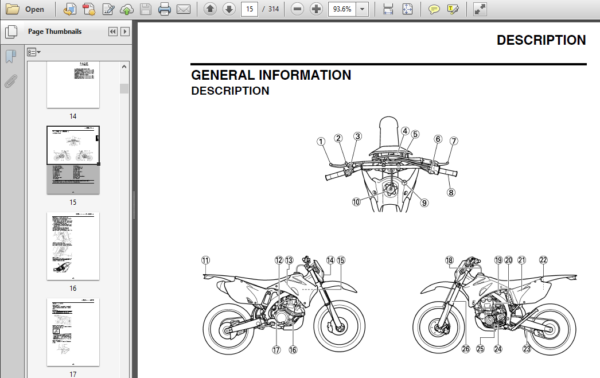Viewport: 600px width, 378px height.
Task: Show the Bookmarks panel
Action: 11,57
